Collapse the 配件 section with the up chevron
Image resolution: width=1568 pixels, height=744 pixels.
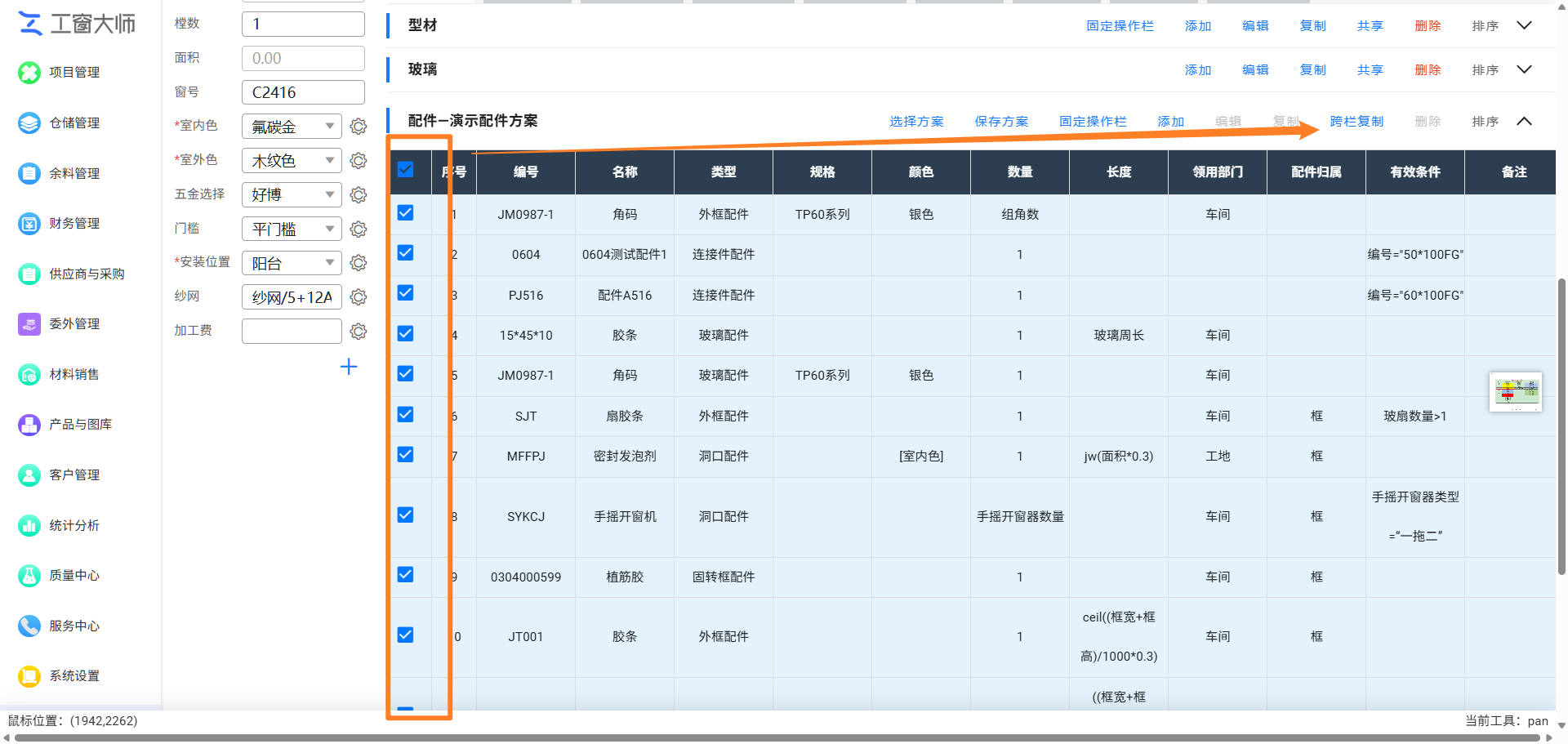pyautogui.click(x=1524, y=122)
